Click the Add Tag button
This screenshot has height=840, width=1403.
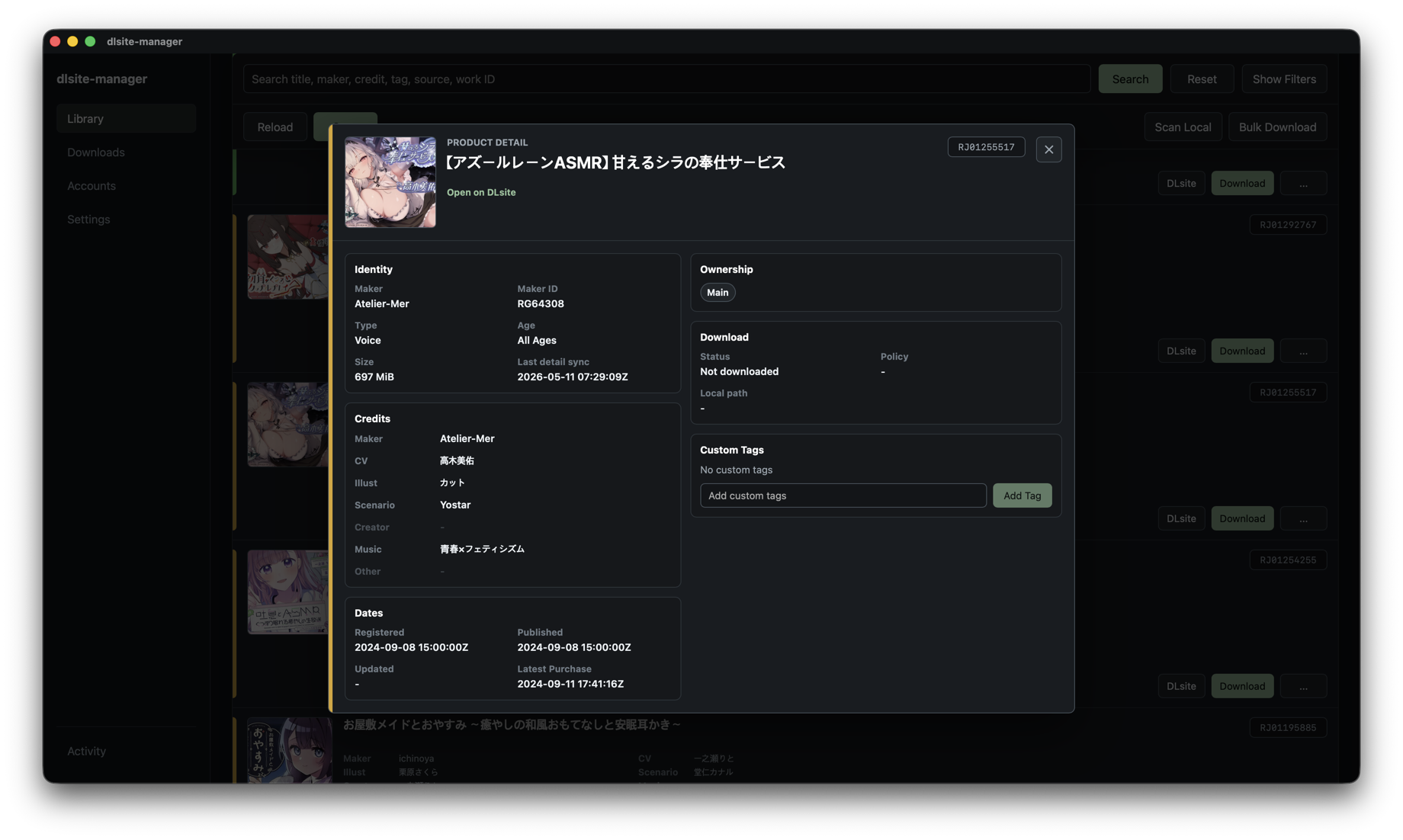click(x=1022, y=495)
